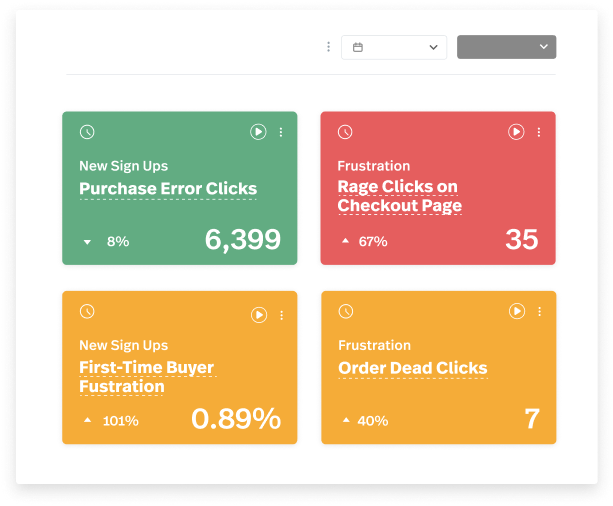Viewport: 613px width, 506px height.
Task: Click Frustration label on red card
Action: [374, 166]
